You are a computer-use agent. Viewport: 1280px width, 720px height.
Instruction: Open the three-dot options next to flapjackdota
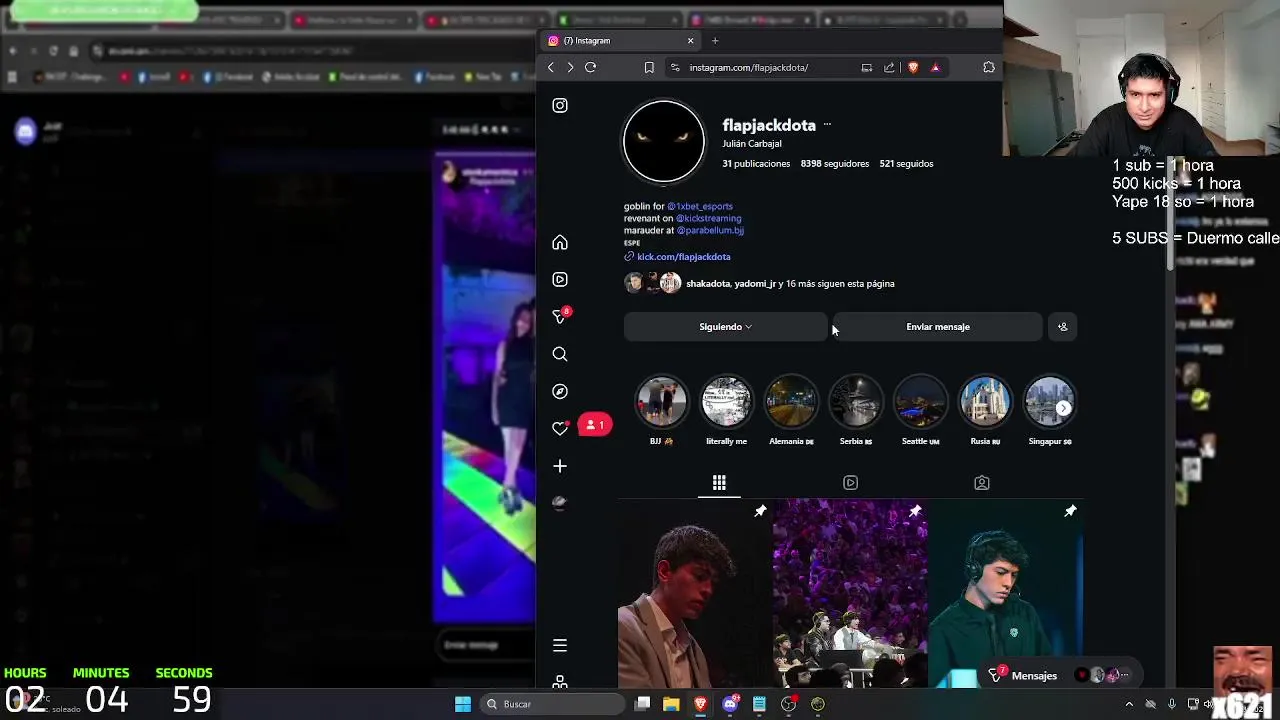click(827, 125)
